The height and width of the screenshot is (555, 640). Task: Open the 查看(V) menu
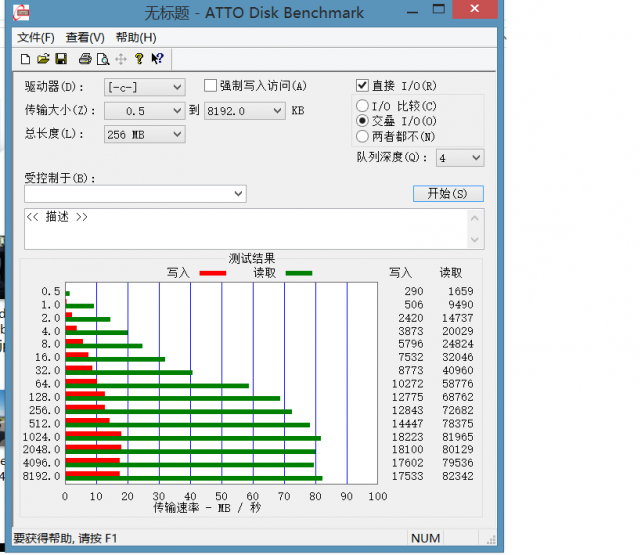(x=85, y=38)
